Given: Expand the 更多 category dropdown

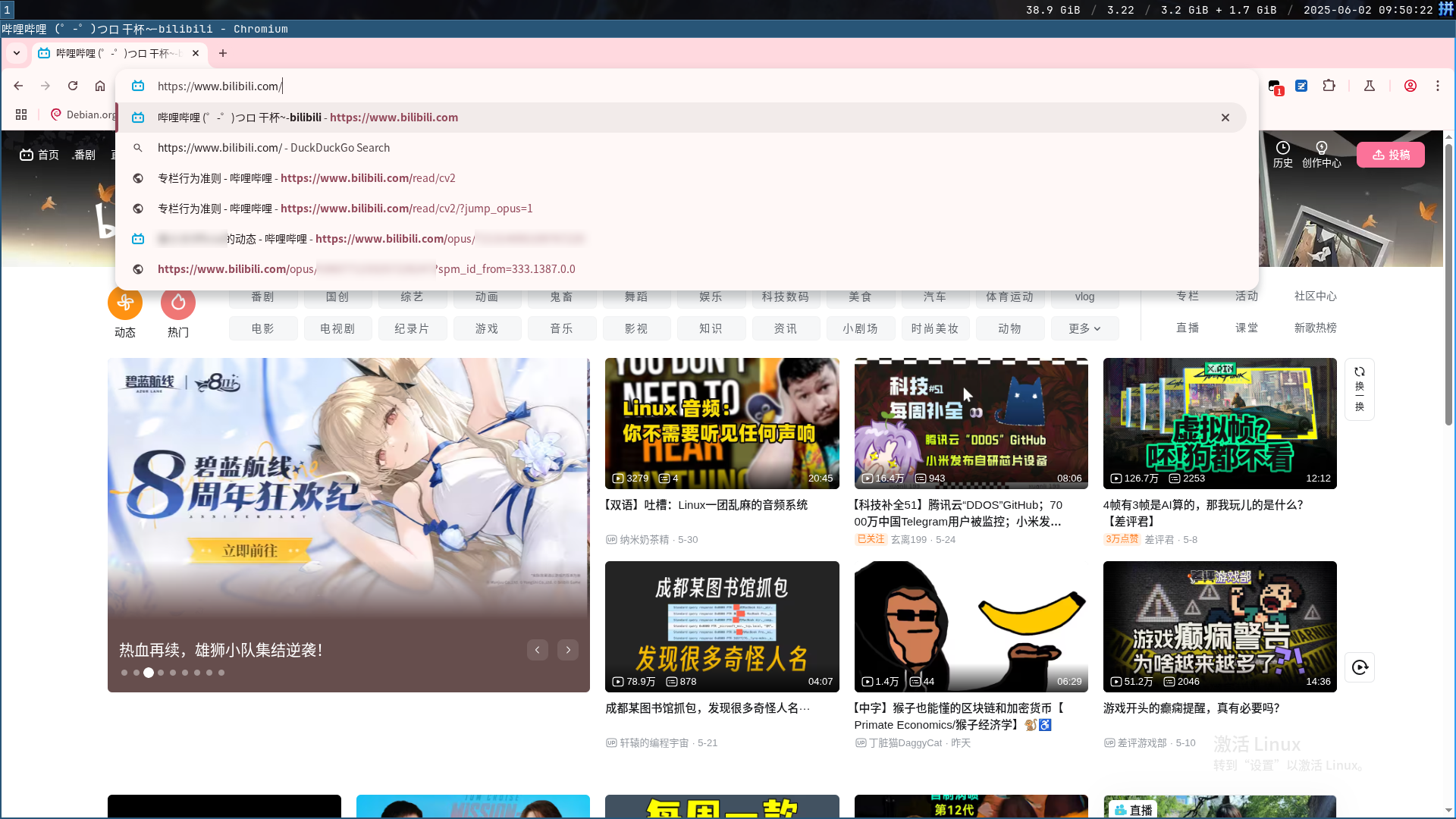Looking at the screenshot, I should 1084,328.
